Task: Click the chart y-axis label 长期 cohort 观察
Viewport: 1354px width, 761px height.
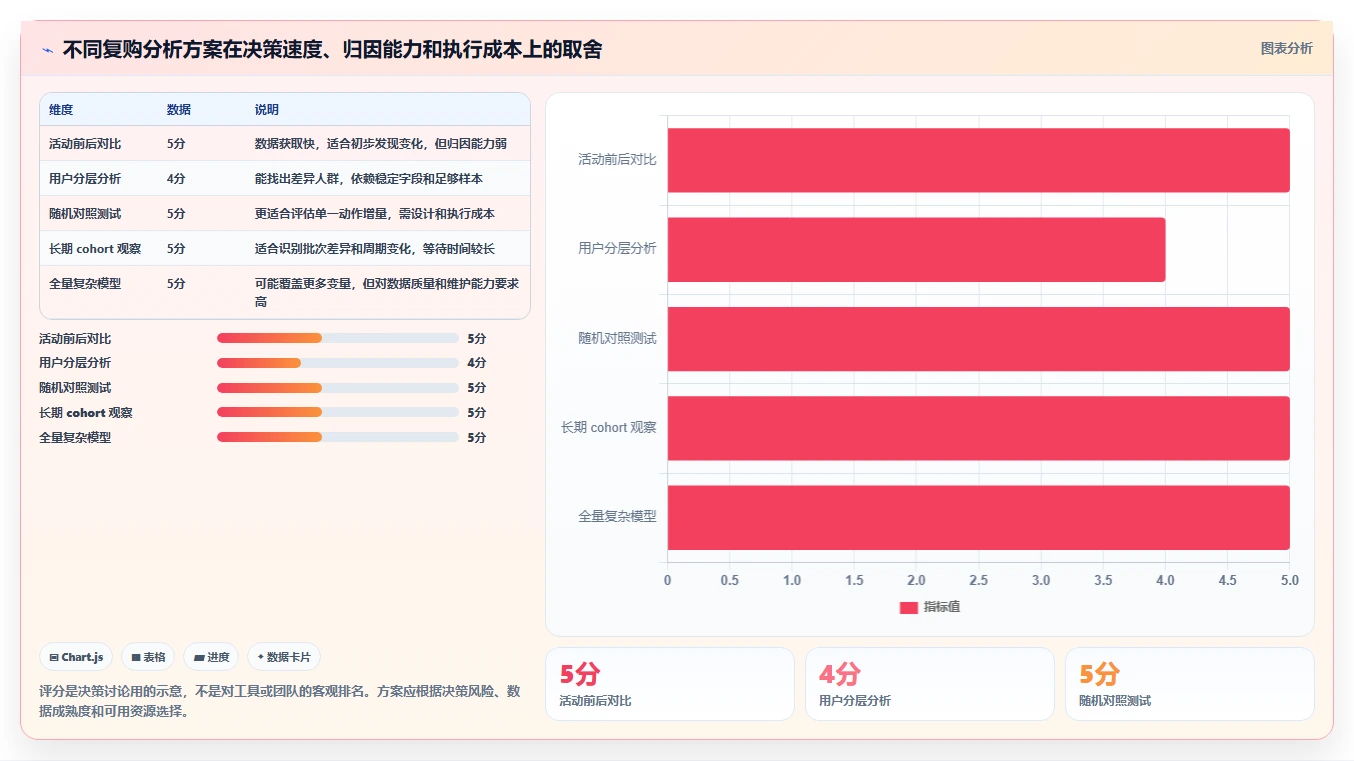Action: (609, 427)
